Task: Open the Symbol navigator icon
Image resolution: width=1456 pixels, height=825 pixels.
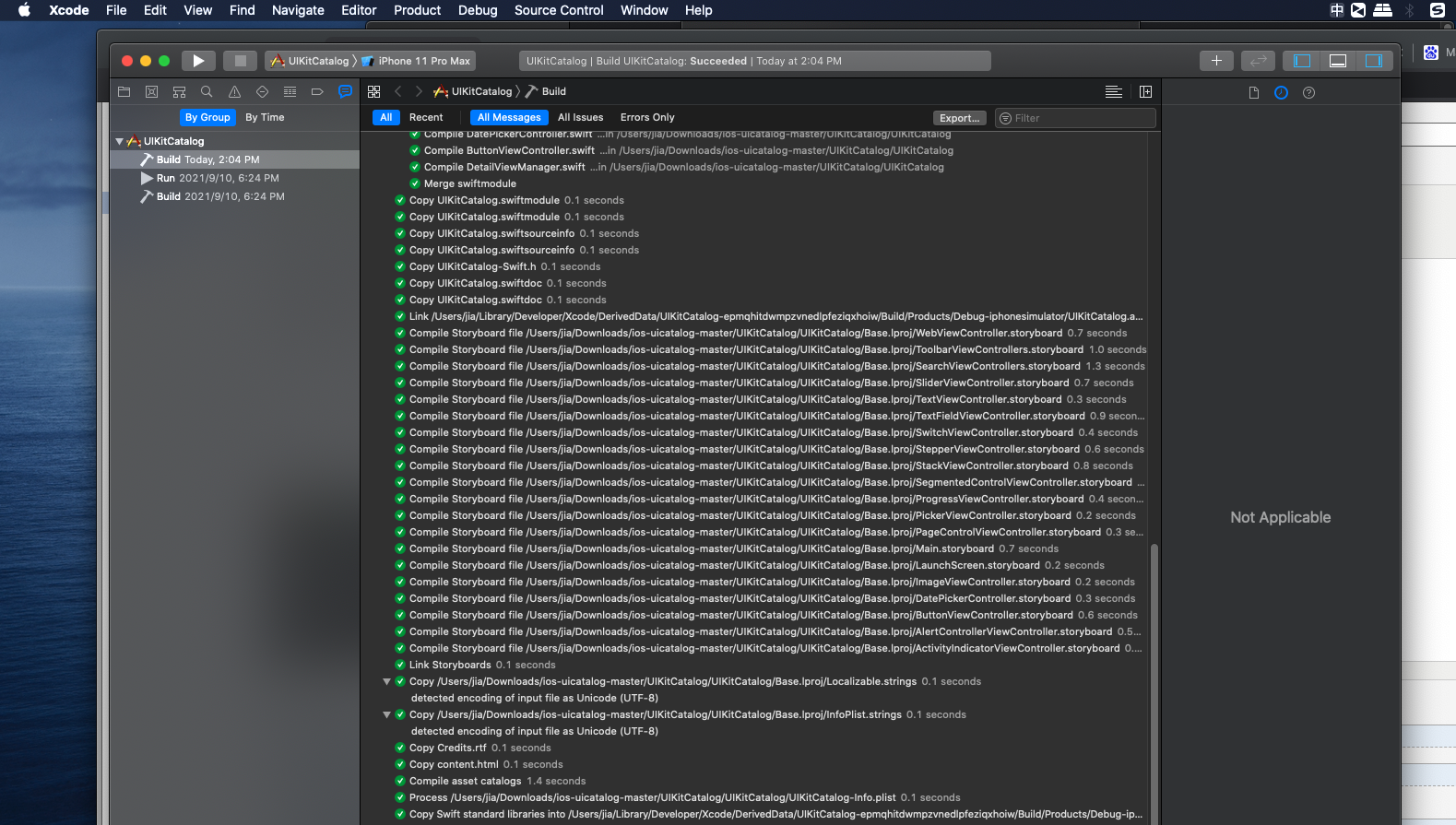Action: click(x=180, y=92)
